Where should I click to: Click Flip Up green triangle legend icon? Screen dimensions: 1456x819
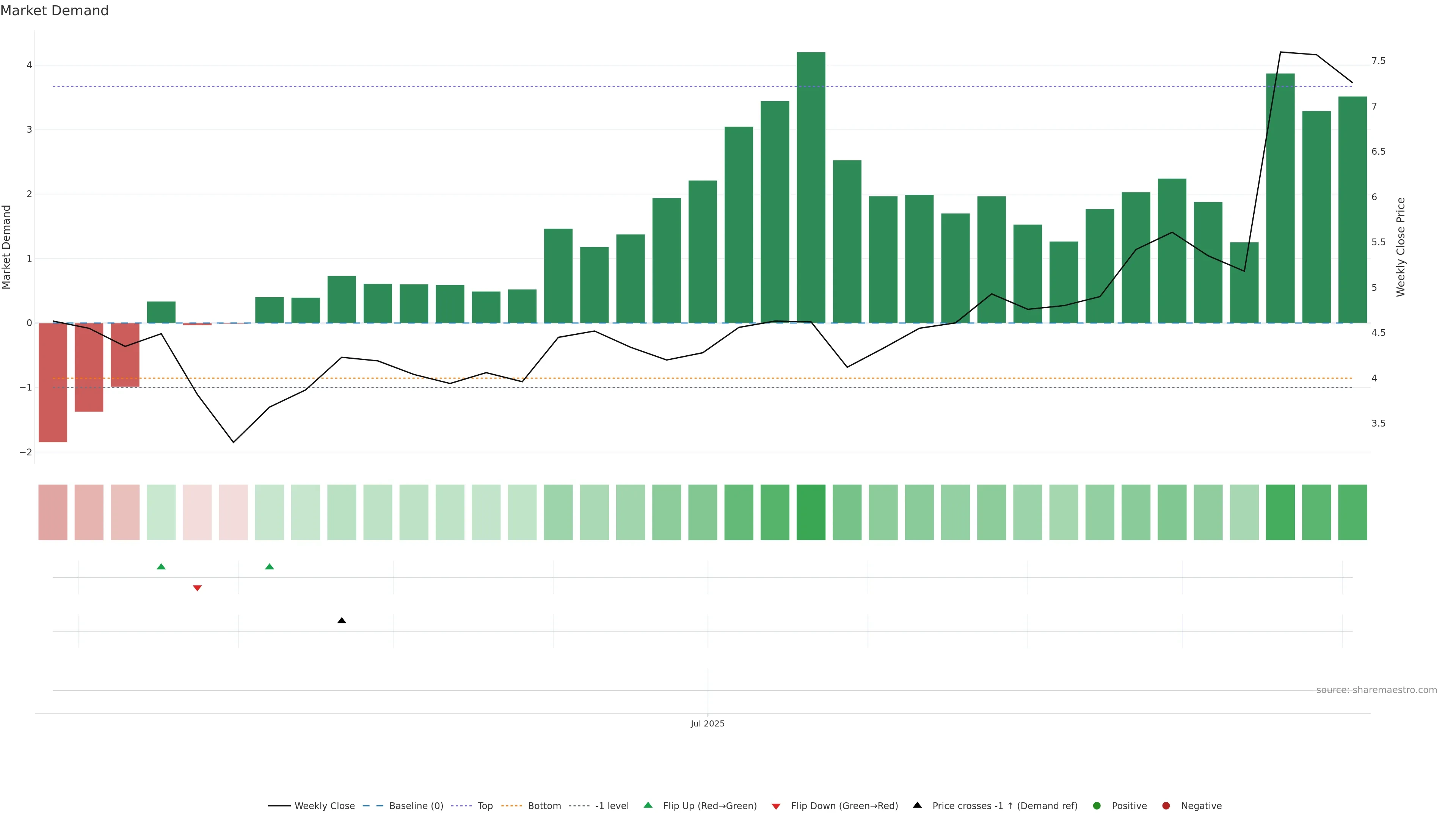click(x=648, y=805)
